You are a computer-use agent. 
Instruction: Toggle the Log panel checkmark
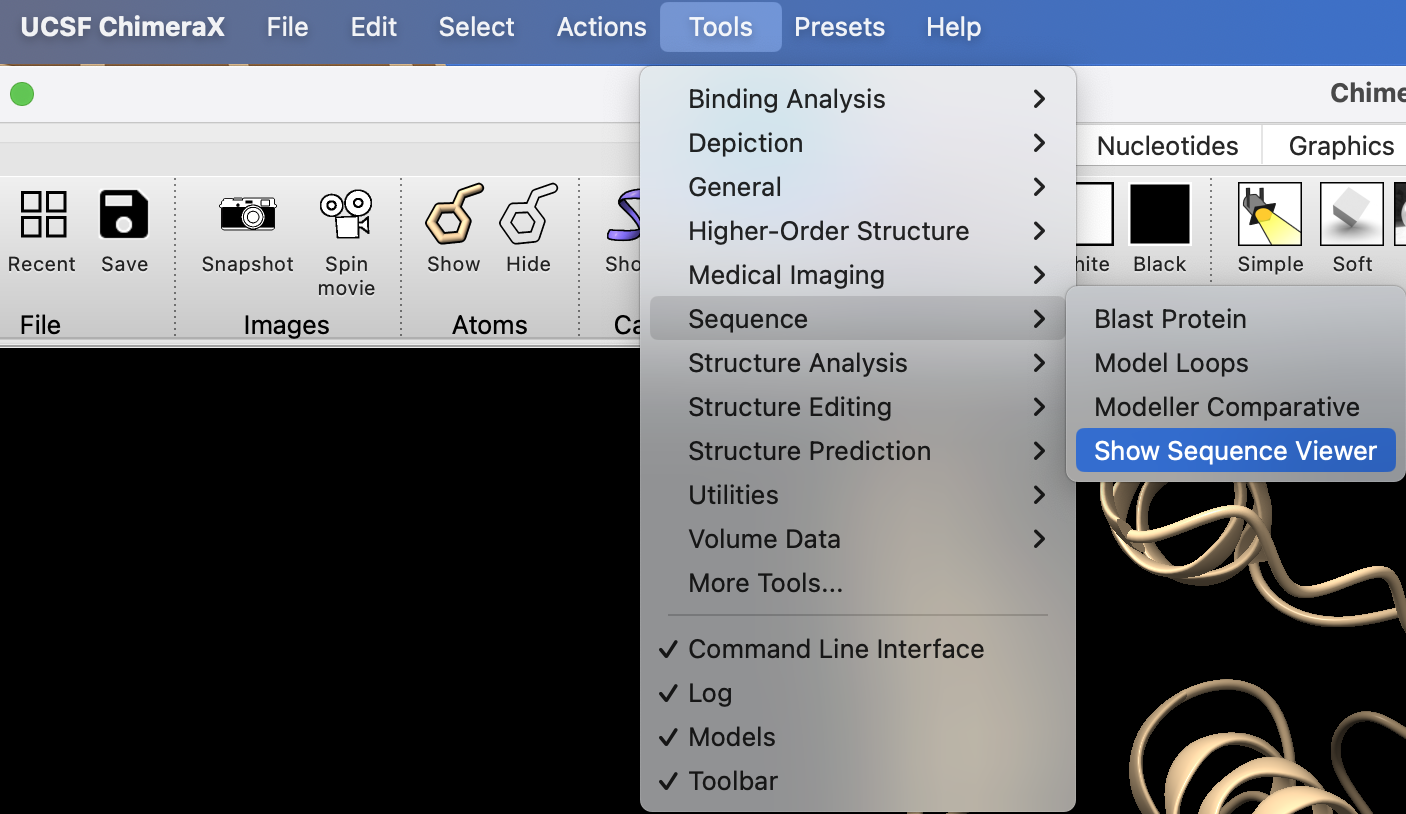(x=710, y=693)
